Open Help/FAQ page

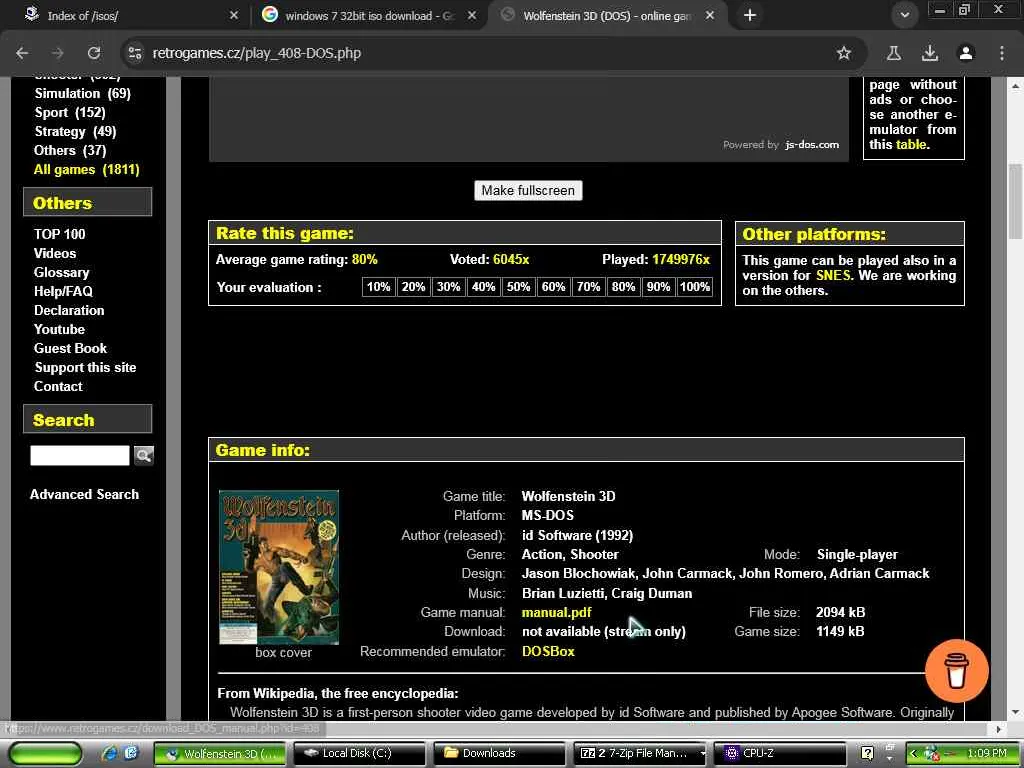click(x=63, y=291)
